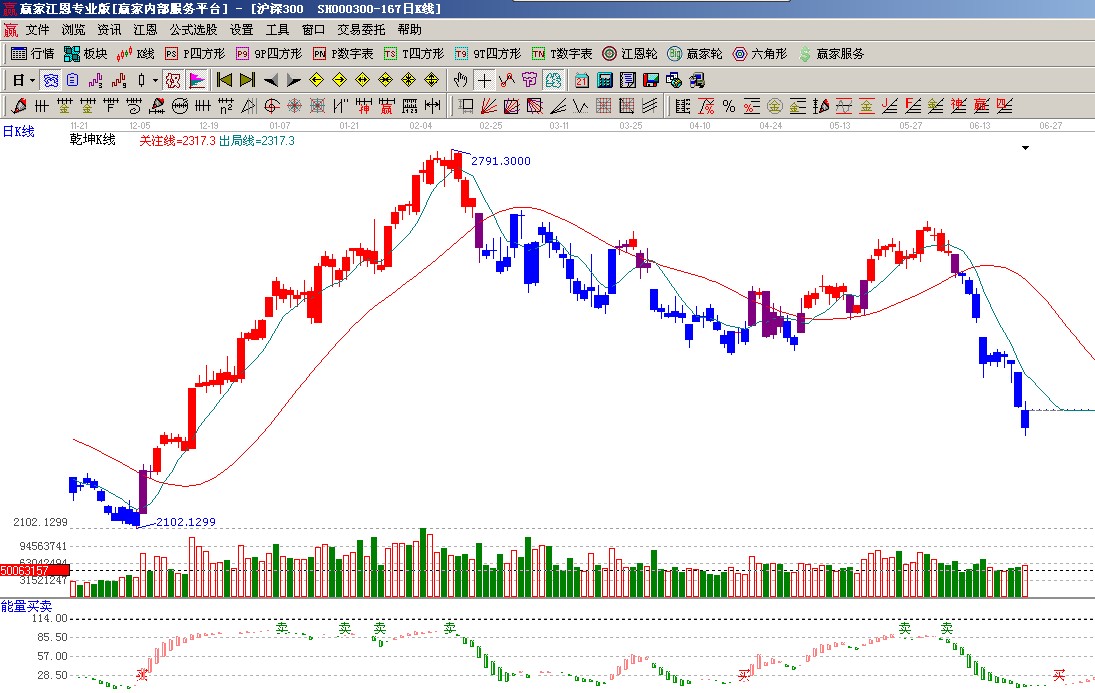Open the small black triangle chart menu
This screenshot has height=693, width=1095.
tap(1025, 148)
